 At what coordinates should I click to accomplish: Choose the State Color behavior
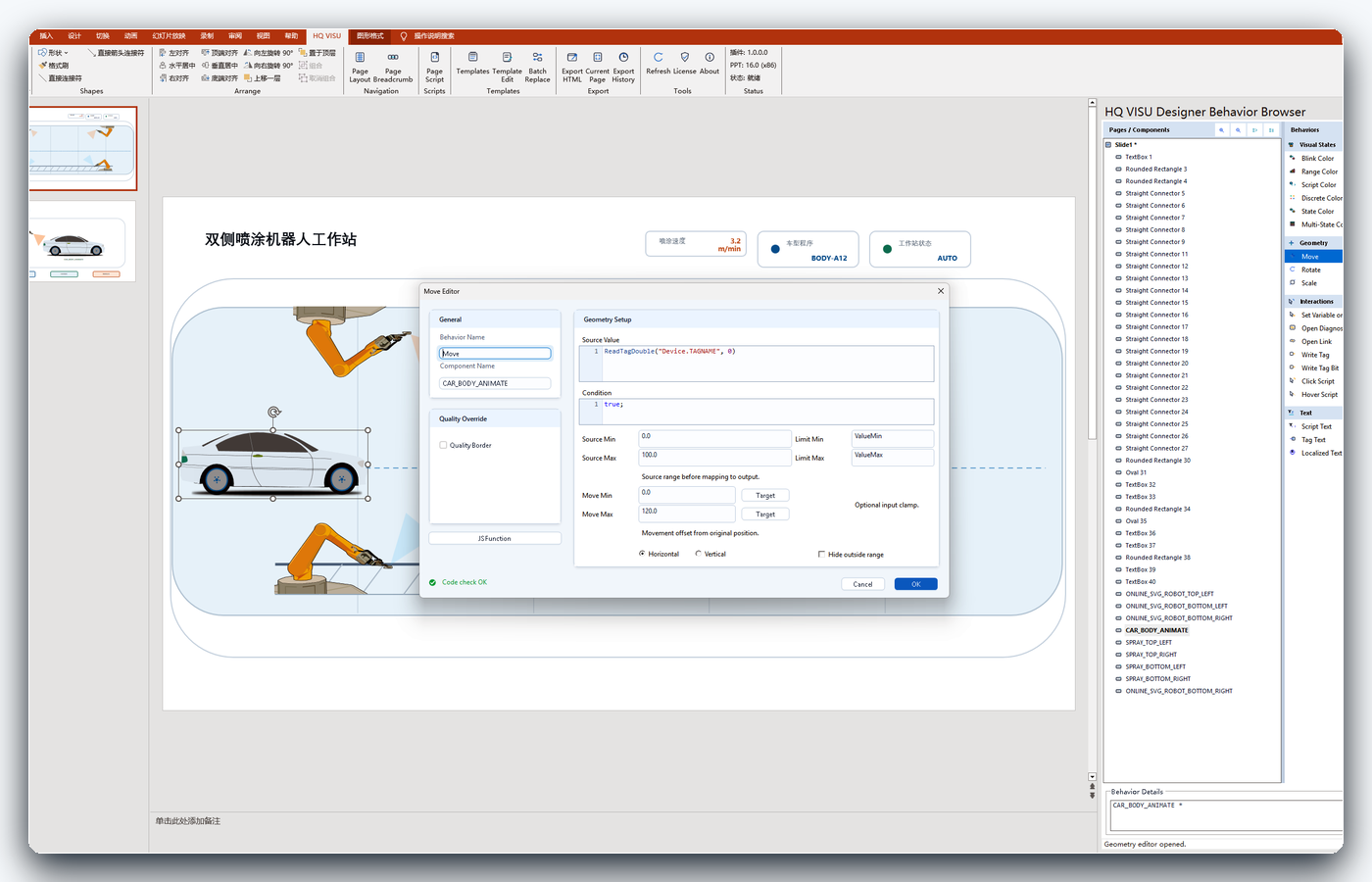pos(1313,211)
